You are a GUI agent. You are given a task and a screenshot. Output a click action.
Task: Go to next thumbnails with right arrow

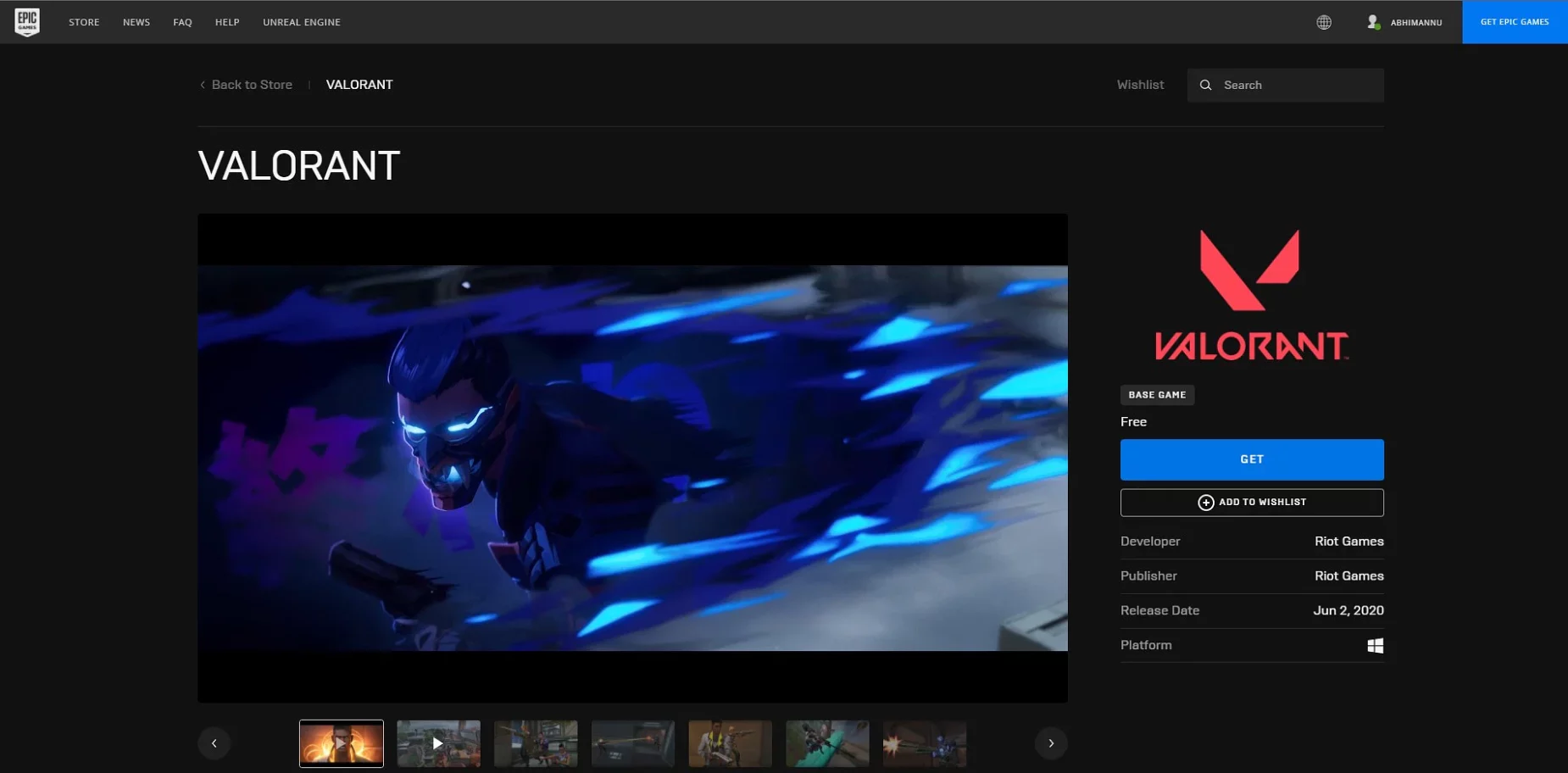click(1051, 743)
